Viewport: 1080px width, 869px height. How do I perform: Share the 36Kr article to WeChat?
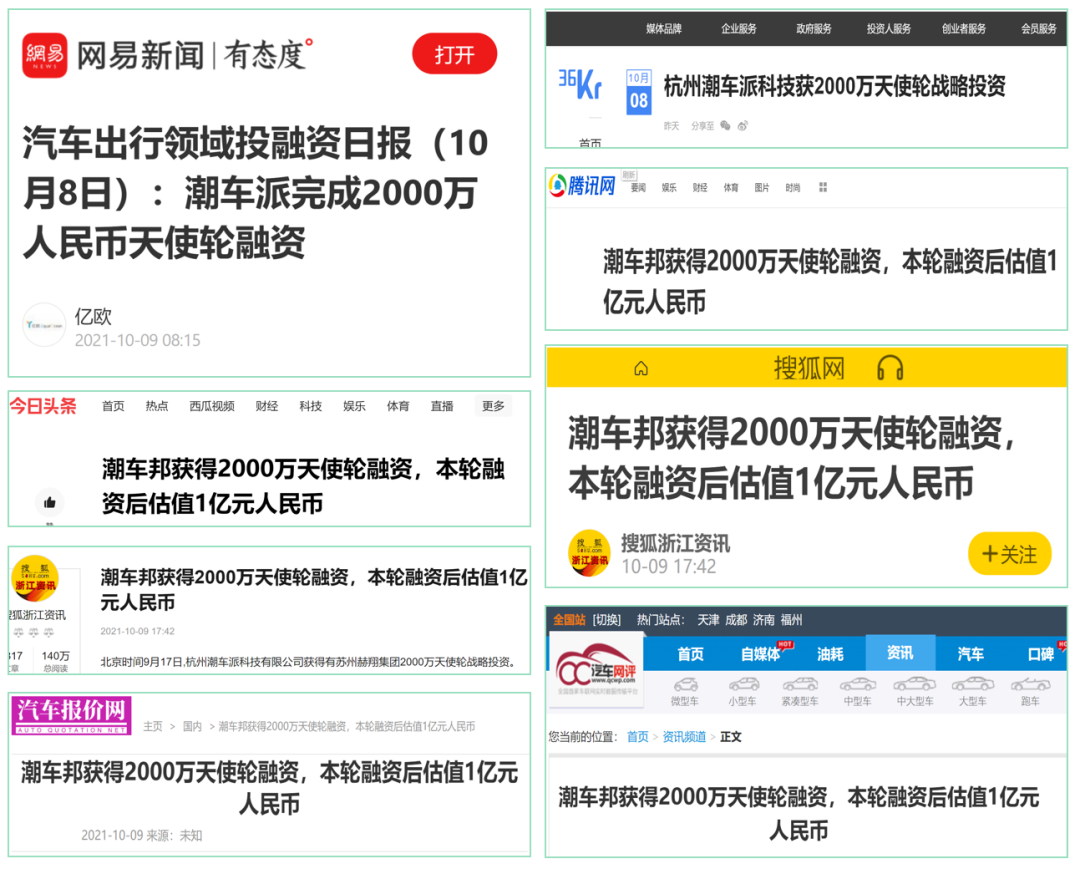coord(725,125)
